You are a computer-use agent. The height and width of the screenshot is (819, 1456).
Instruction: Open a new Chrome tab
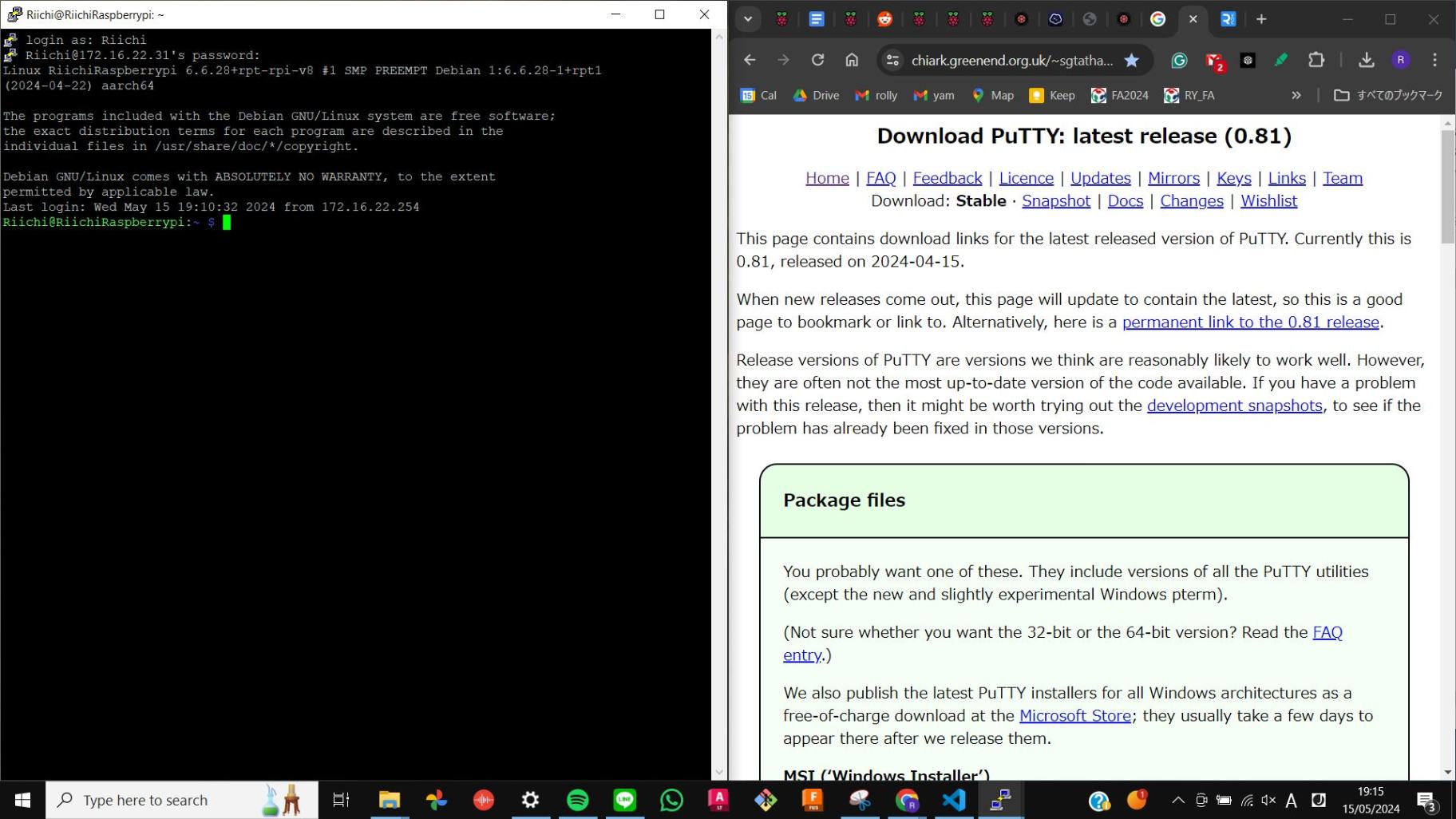(x=1261, y=19)
